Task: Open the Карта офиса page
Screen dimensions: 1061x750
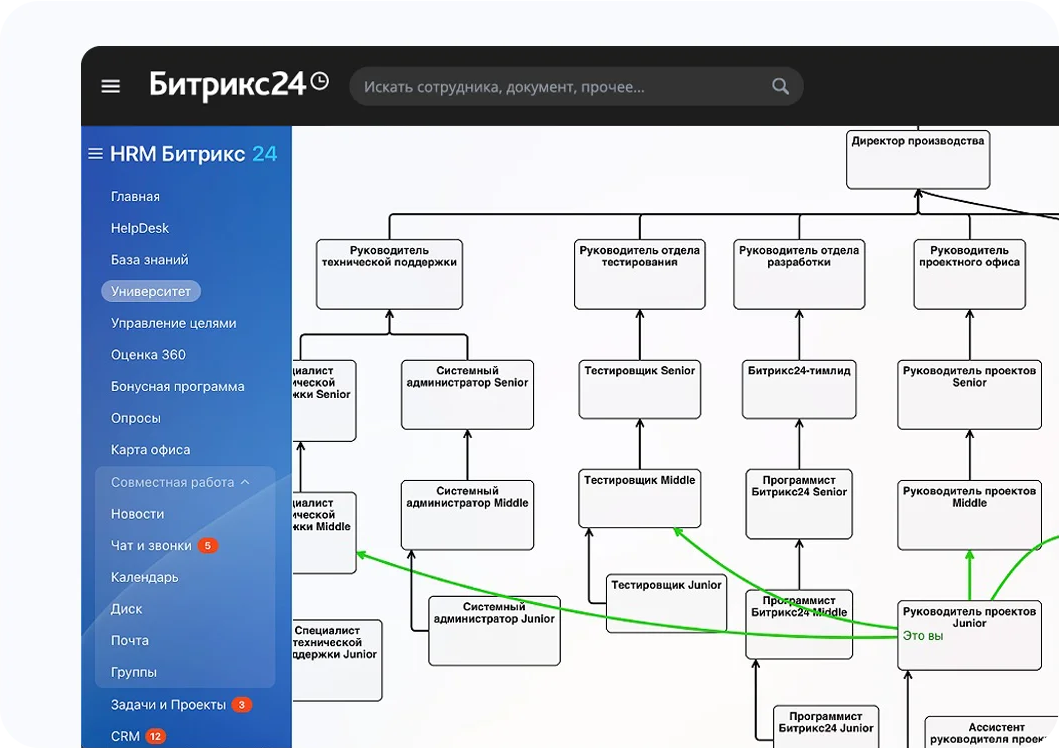Action: [150, 450]
